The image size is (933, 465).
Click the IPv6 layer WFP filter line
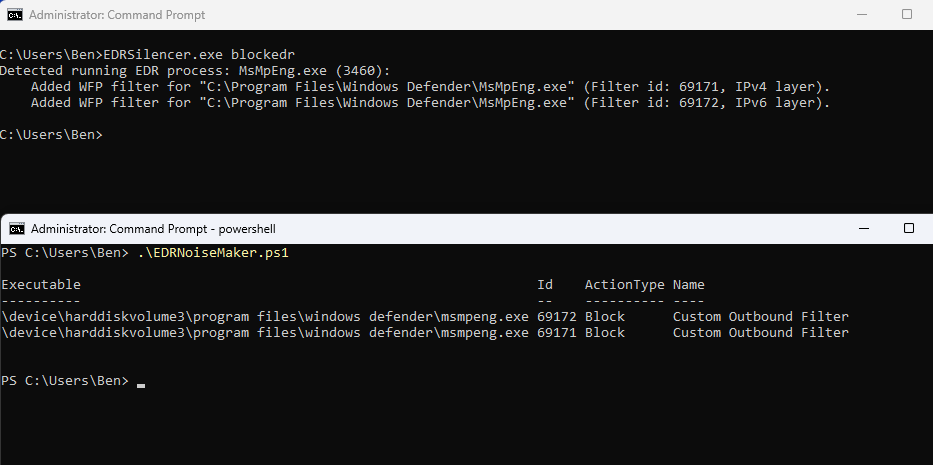430,103
